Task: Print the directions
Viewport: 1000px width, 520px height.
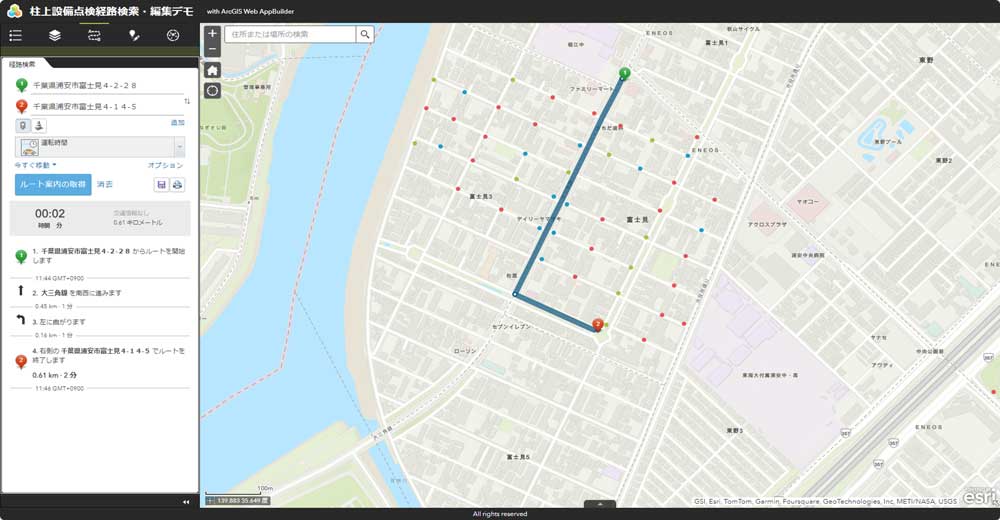Action: pyautogui.click(x=177, y=184)
